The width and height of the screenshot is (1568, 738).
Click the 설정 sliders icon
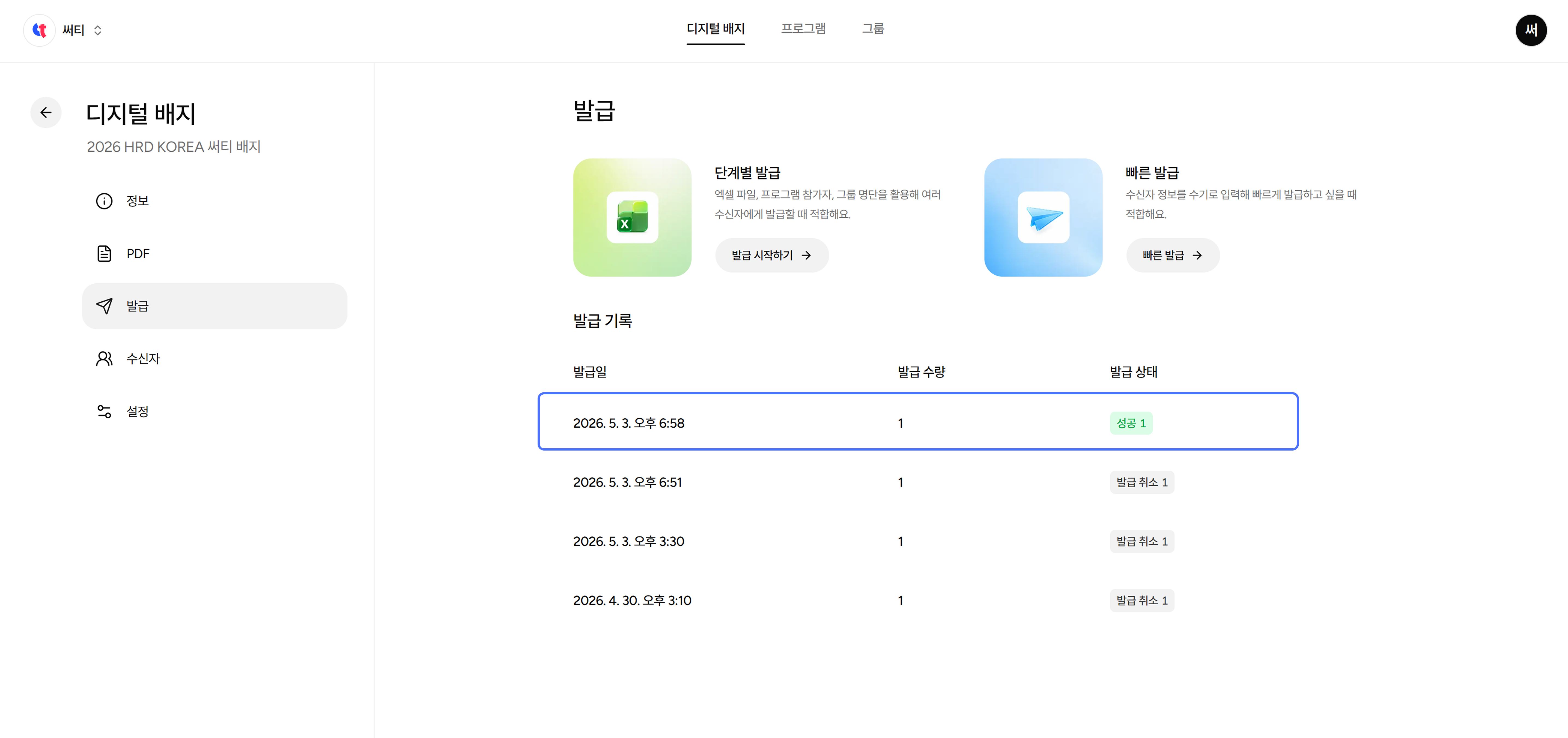[x=104, y=412]
